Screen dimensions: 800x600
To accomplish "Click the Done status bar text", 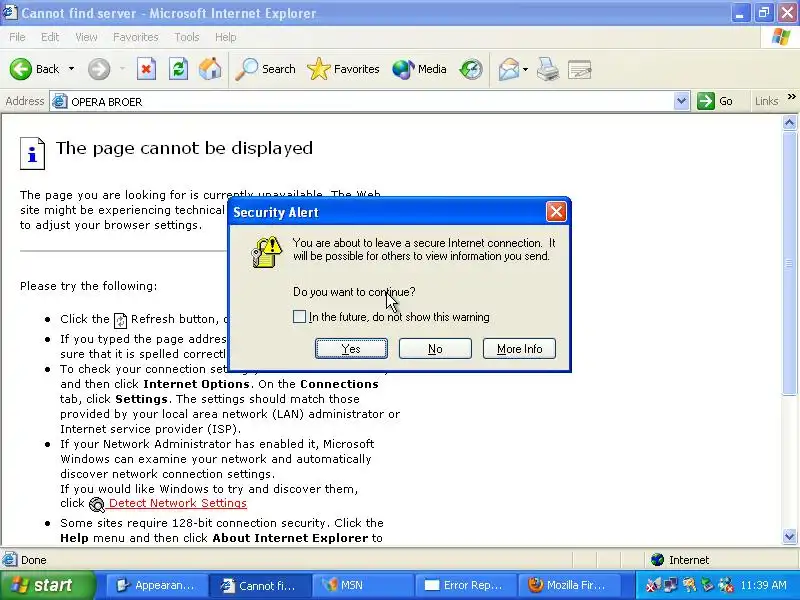I will pos(34,560).
